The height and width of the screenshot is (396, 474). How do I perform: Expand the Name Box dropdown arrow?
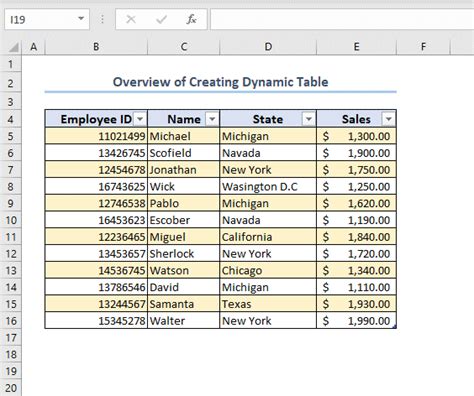(81, 19)
